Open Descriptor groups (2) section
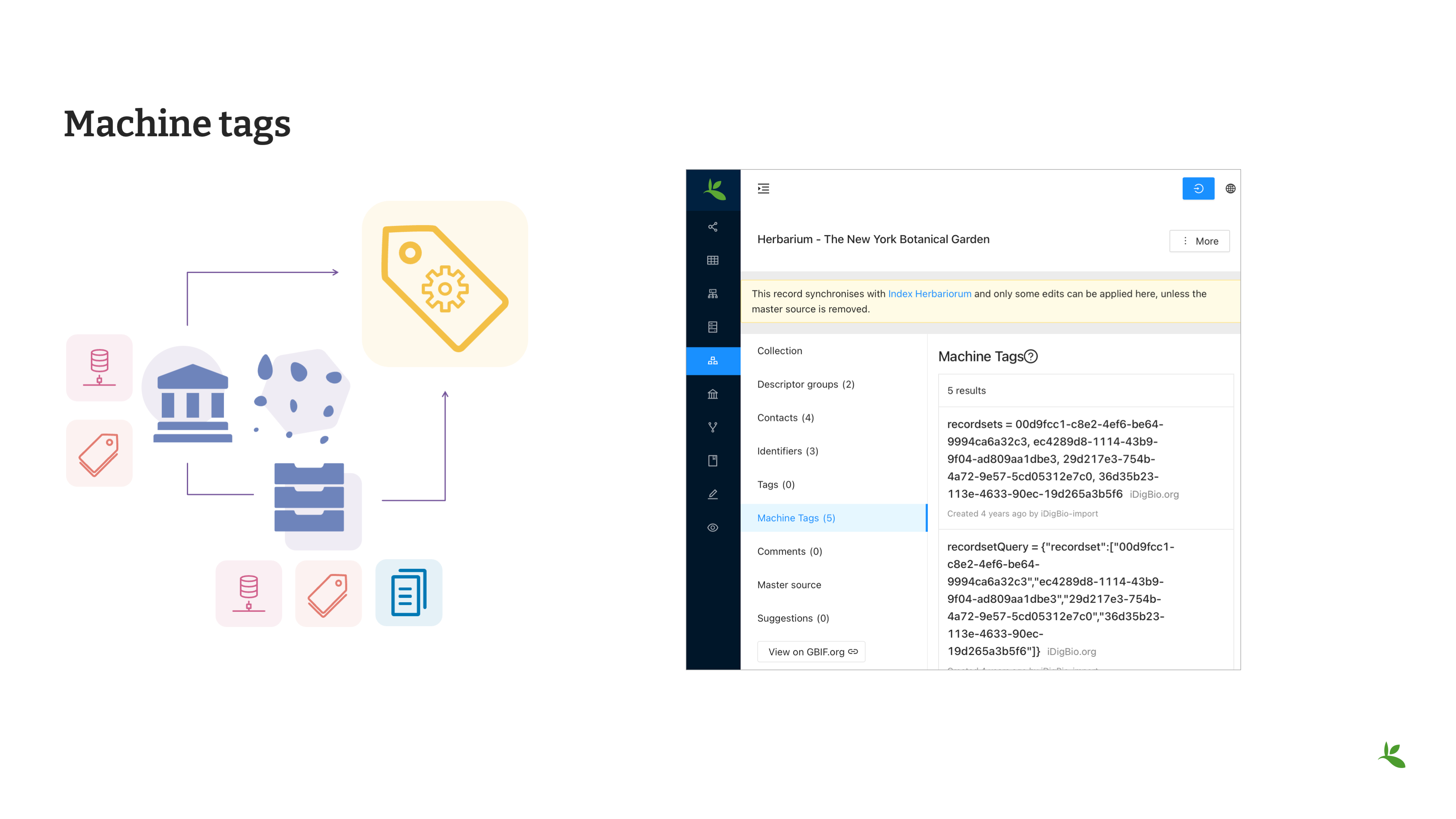Image resolution: width=1456 pixels, height=819 pixels. tap(805, 384)
